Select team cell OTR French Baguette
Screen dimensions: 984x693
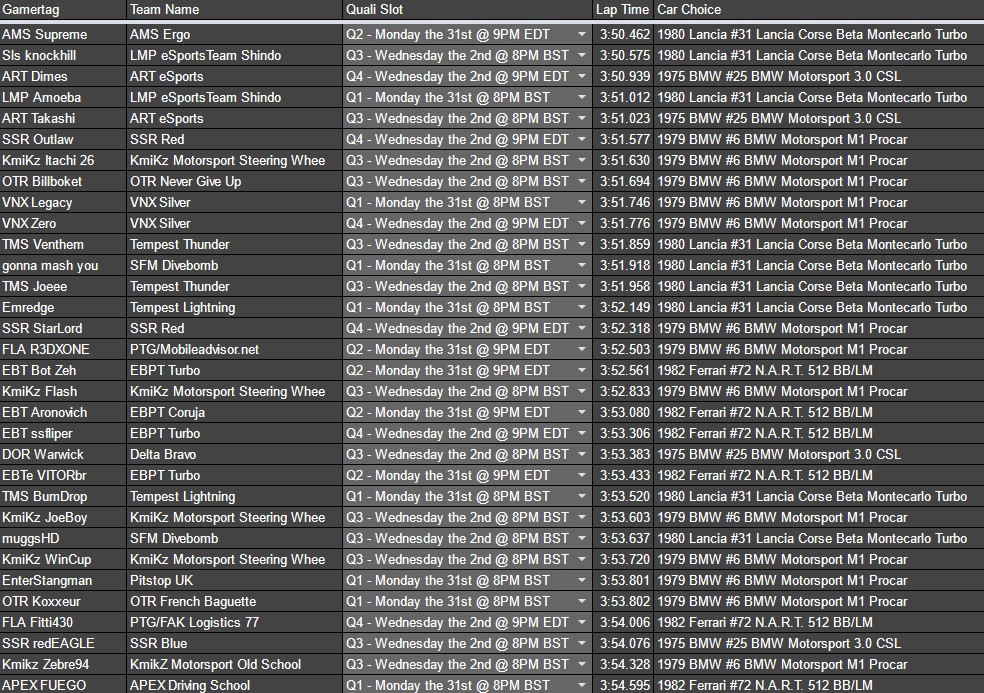coord(234,601)
